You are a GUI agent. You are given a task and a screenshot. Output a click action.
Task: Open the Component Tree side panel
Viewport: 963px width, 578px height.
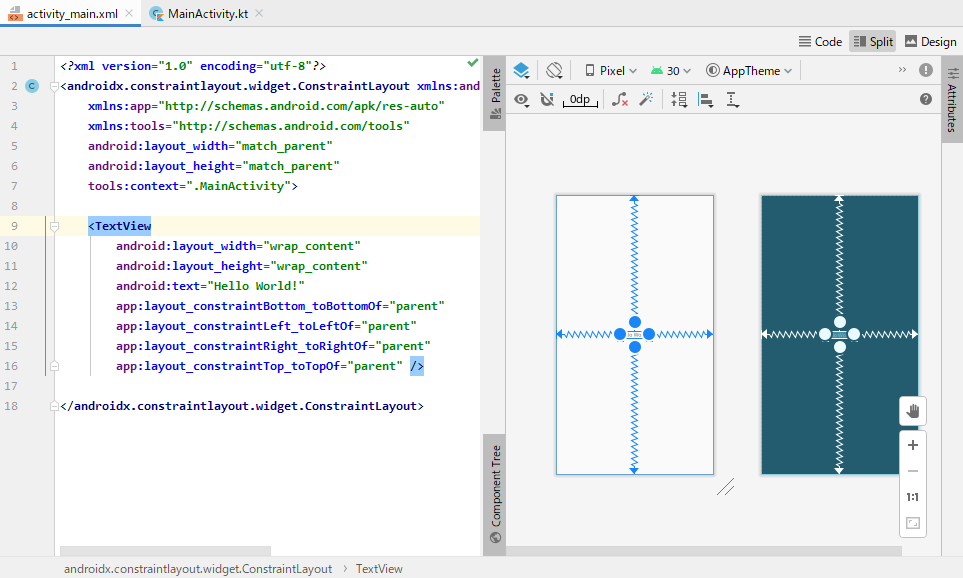pos(495,494)
